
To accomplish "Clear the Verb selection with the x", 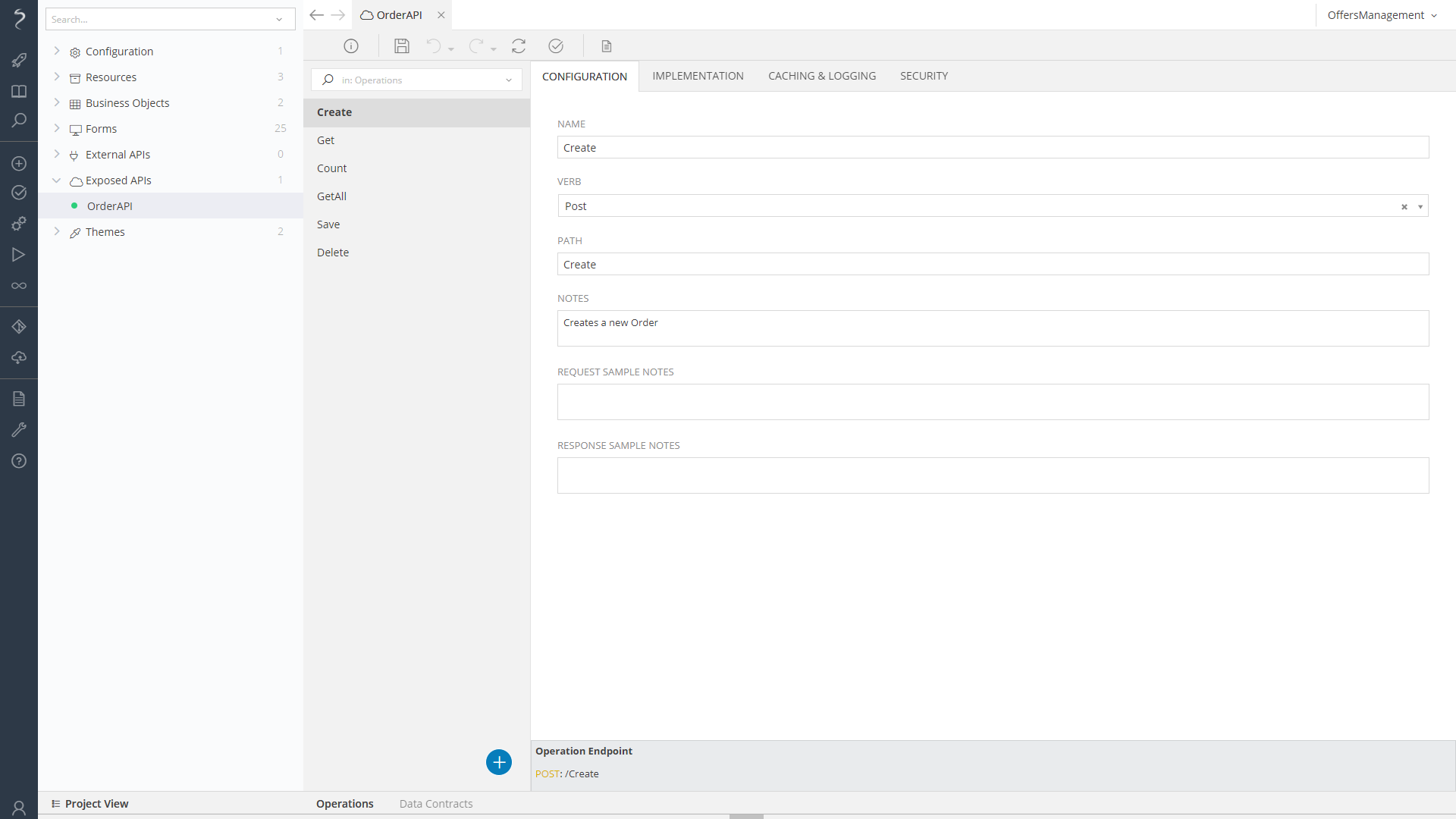I will 1404,206.
